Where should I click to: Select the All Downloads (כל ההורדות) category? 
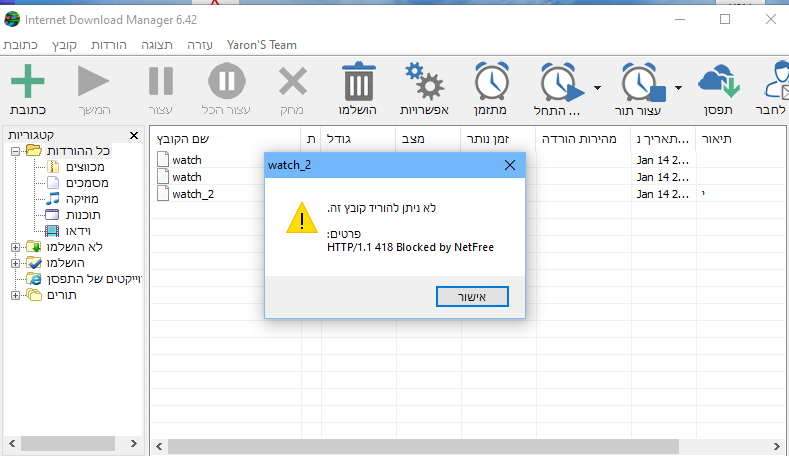tap(78, 151)
